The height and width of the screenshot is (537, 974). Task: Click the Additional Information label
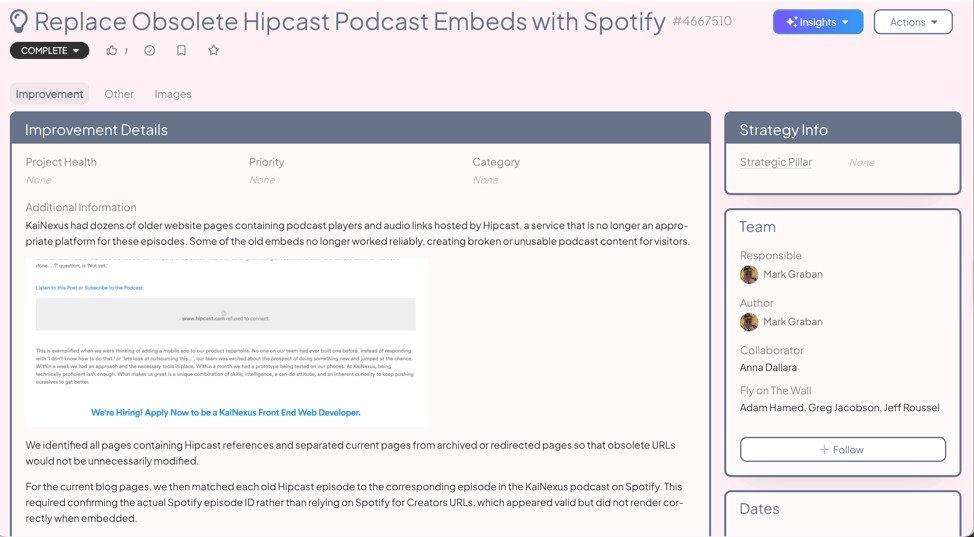click(x=81, y=208)
